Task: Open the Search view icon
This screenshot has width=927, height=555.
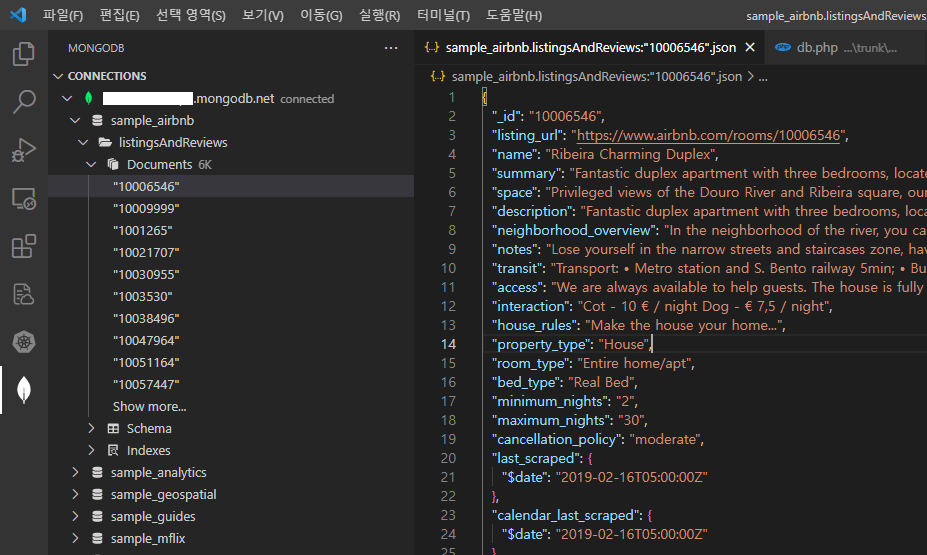Action: click(x=24, y=102)
